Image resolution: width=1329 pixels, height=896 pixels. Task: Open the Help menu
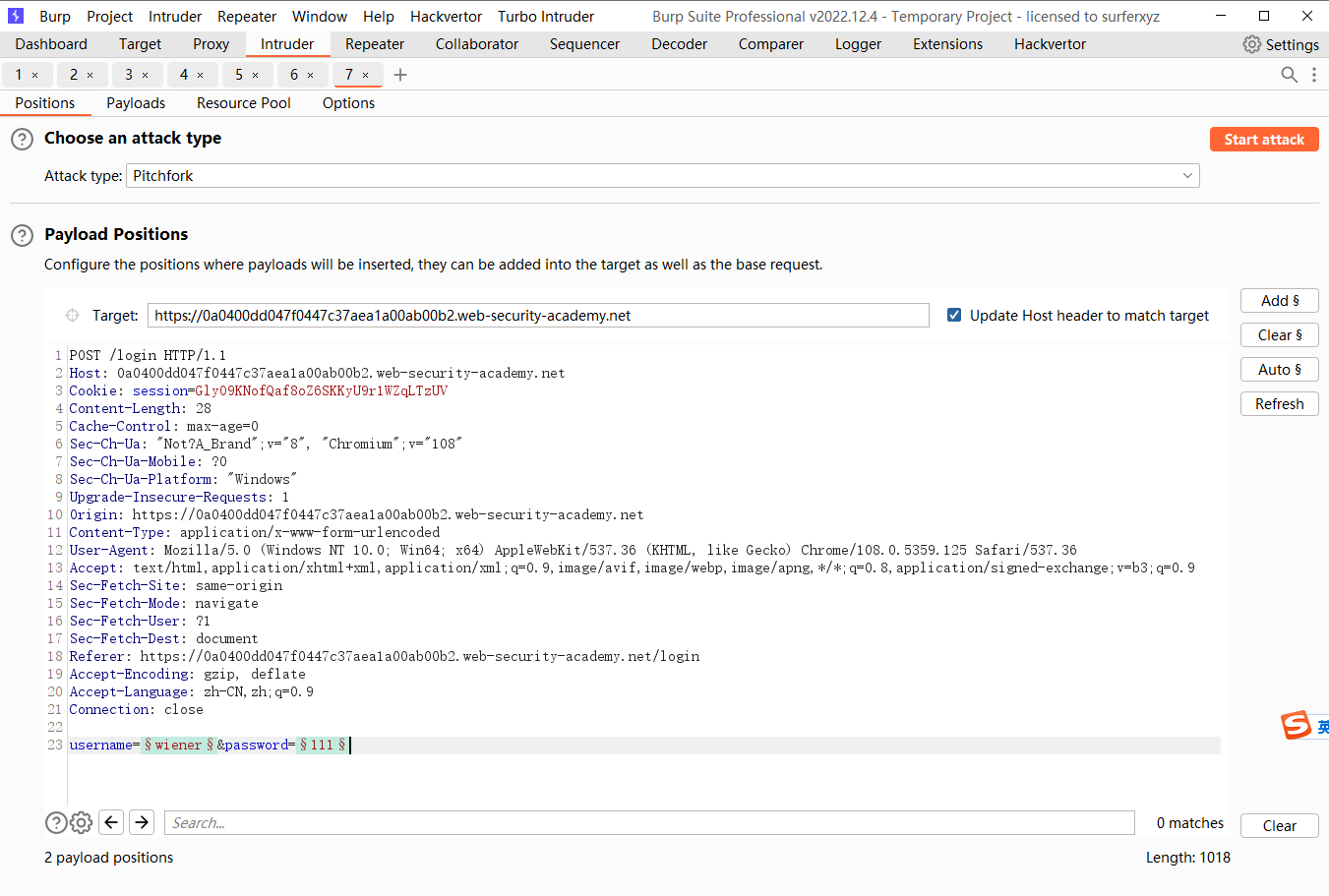379,17
